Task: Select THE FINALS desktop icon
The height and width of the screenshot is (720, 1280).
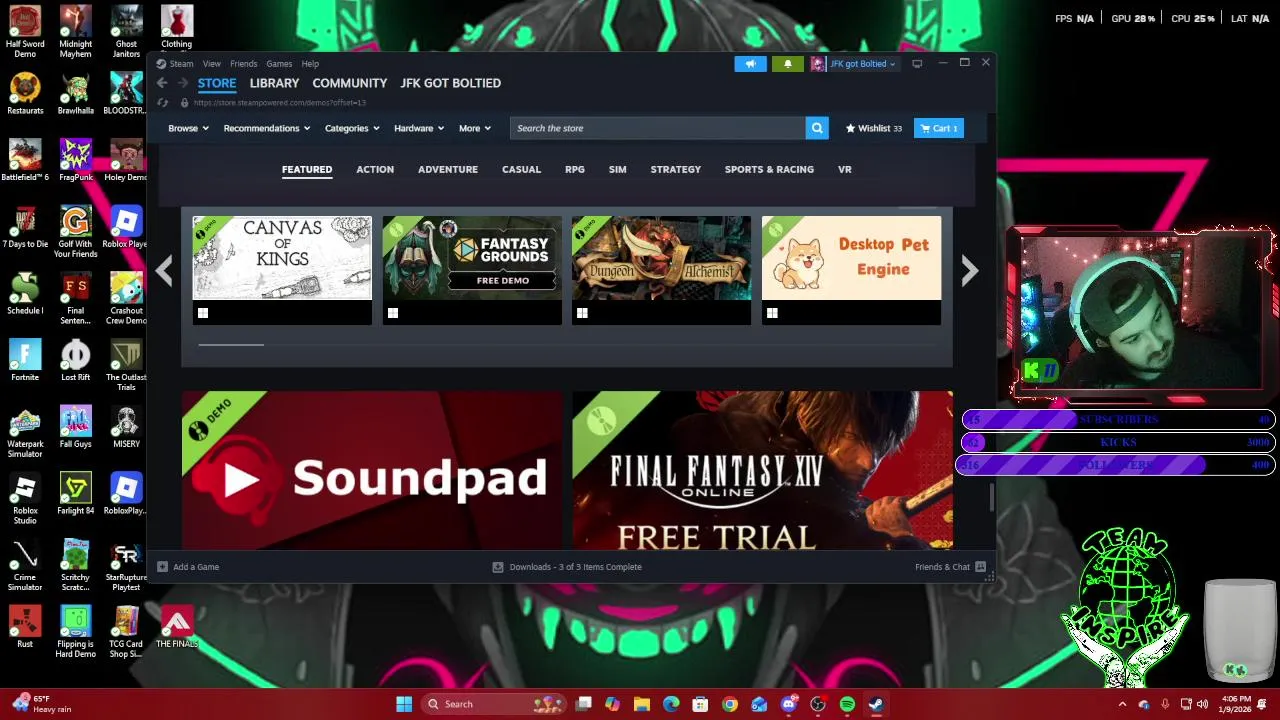Action: click(176, 627)
